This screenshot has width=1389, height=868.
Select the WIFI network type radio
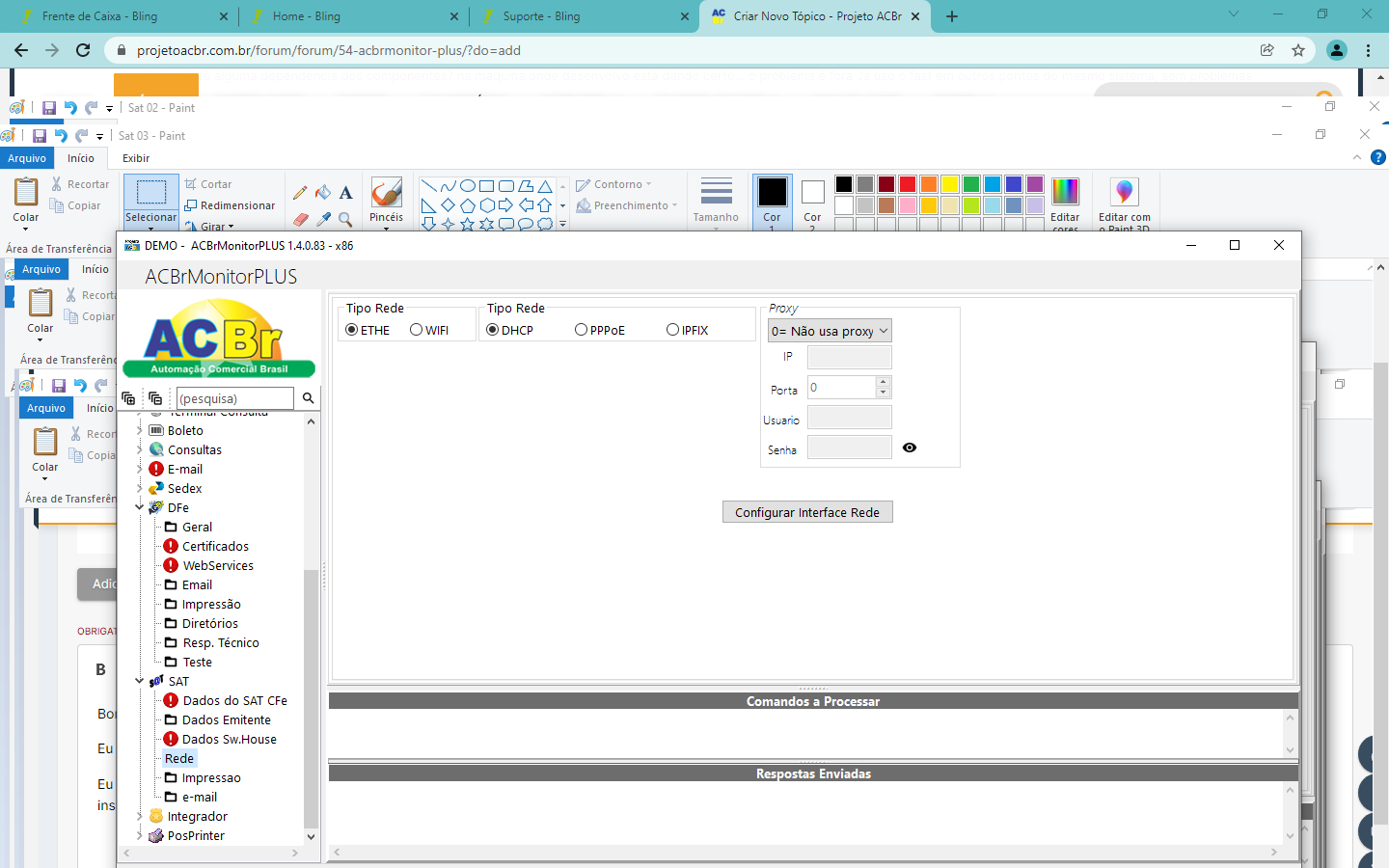pos(417,330)
